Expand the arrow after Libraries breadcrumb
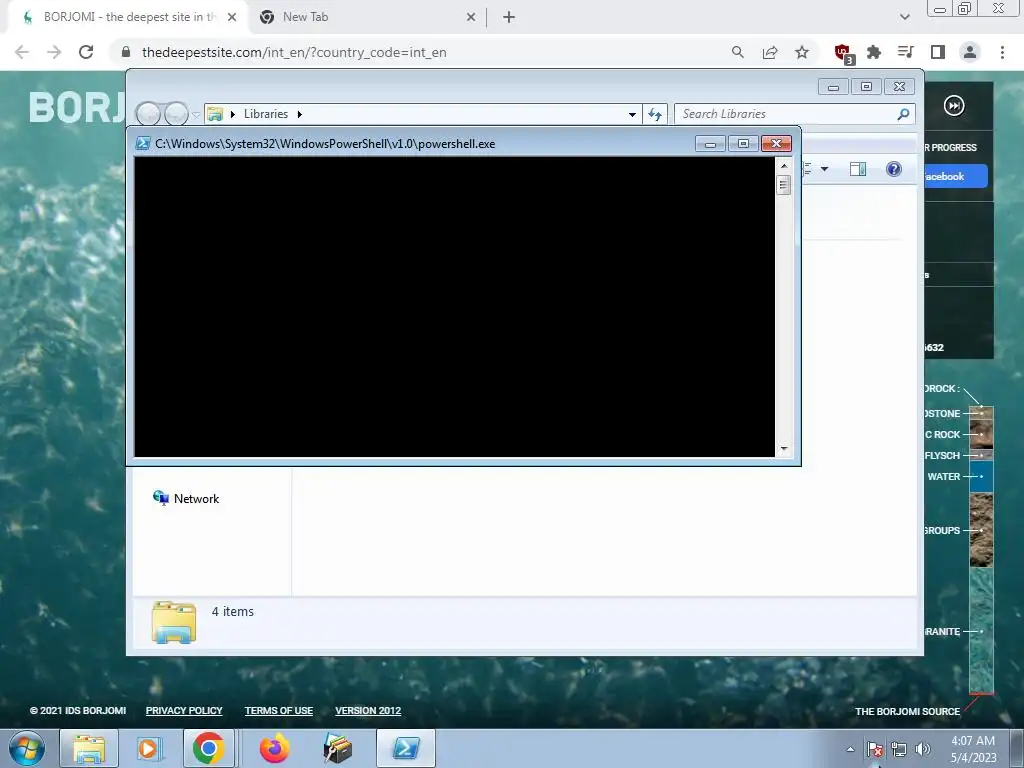The height and width of the screenshot is (768, 1024). pos(300,114)
